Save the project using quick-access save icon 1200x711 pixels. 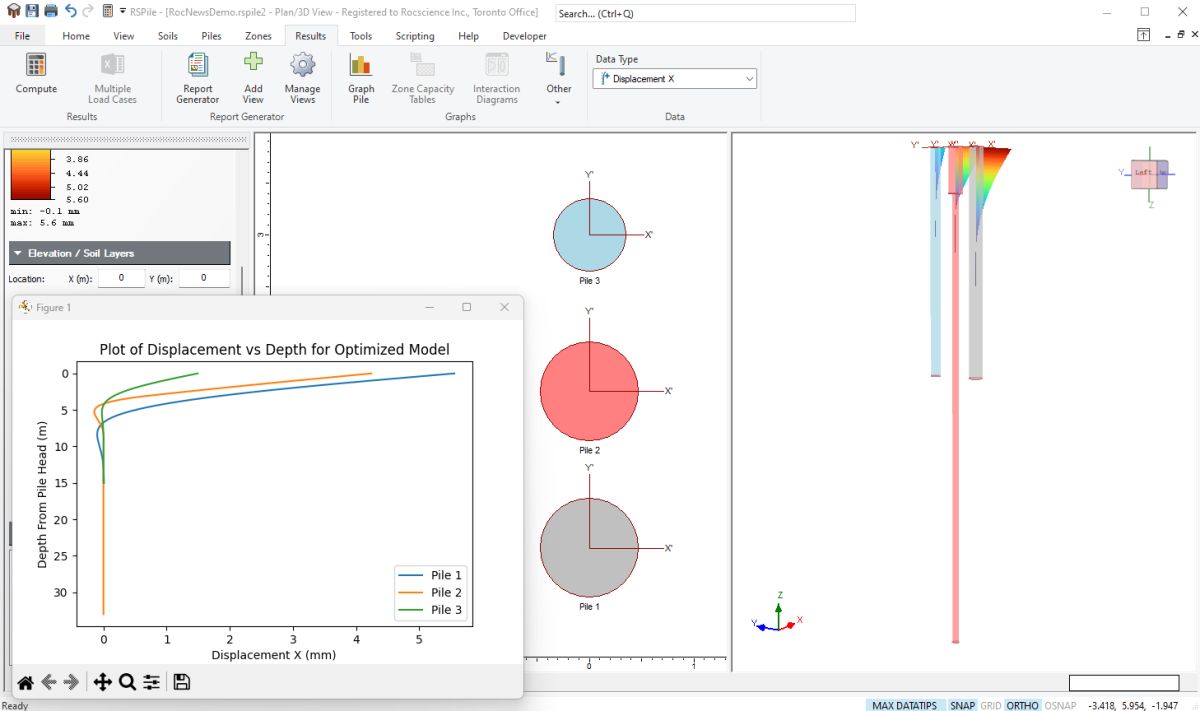click(x=32, y=11)
